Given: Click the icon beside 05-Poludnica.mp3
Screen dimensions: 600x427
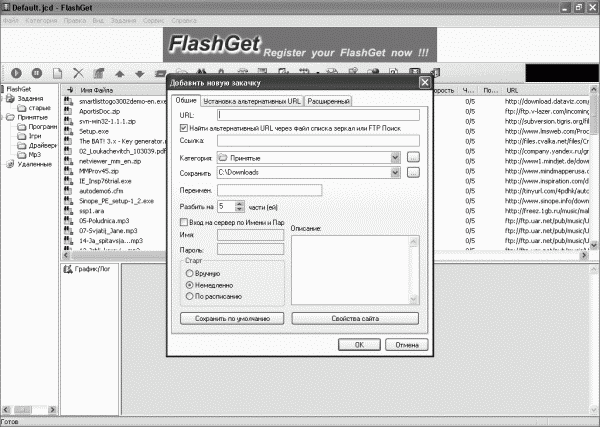Looking at the screenshot, I should point(68,221).
